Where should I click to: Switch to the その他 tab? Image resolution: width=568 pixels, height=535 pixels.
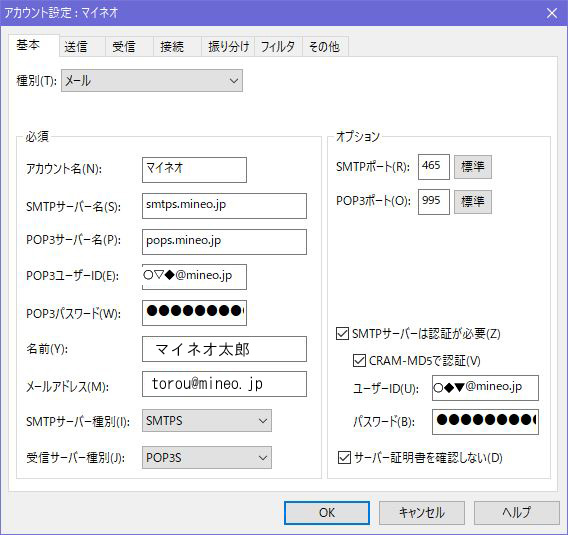point(325,46)
